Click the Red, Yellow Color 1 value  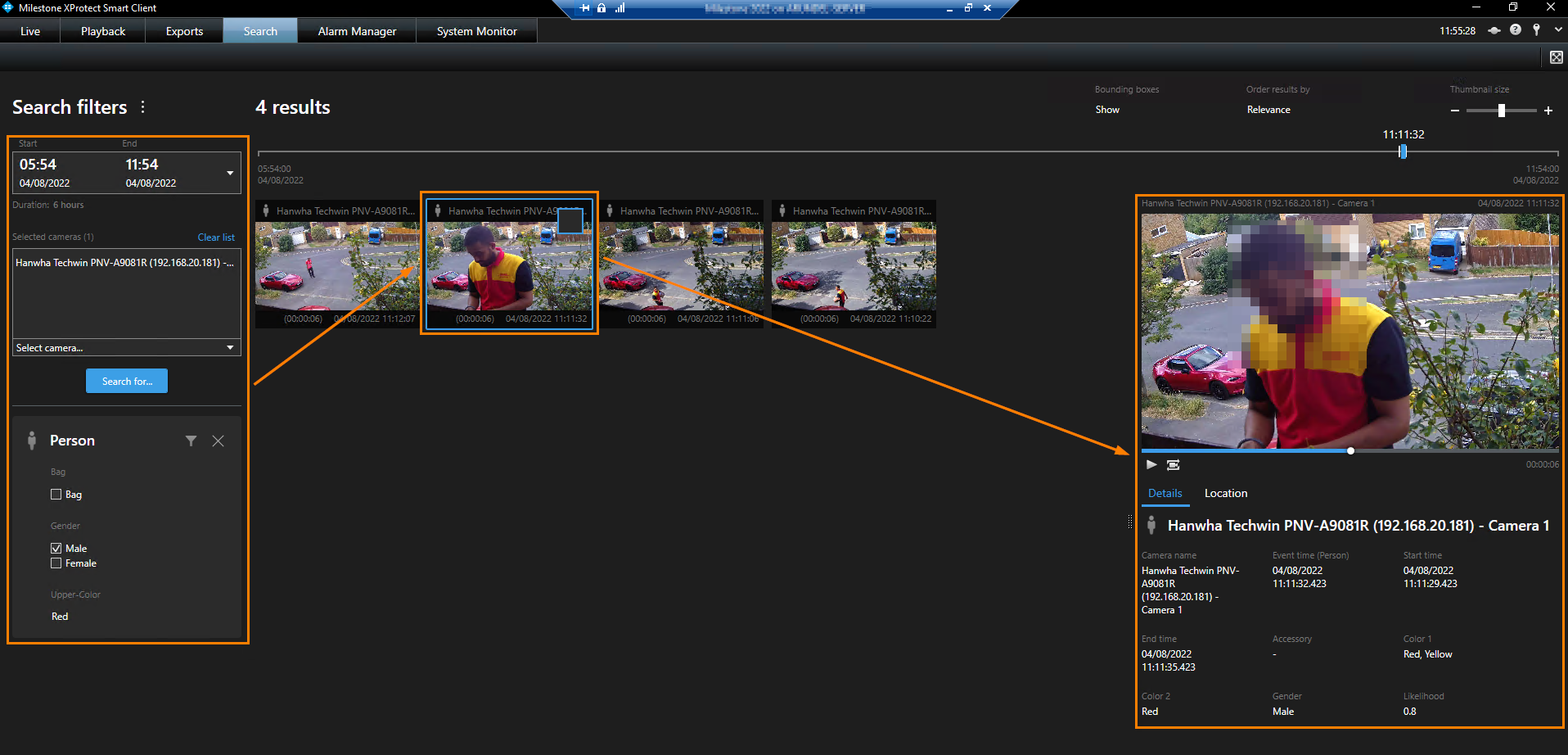tap(1427, 654)
